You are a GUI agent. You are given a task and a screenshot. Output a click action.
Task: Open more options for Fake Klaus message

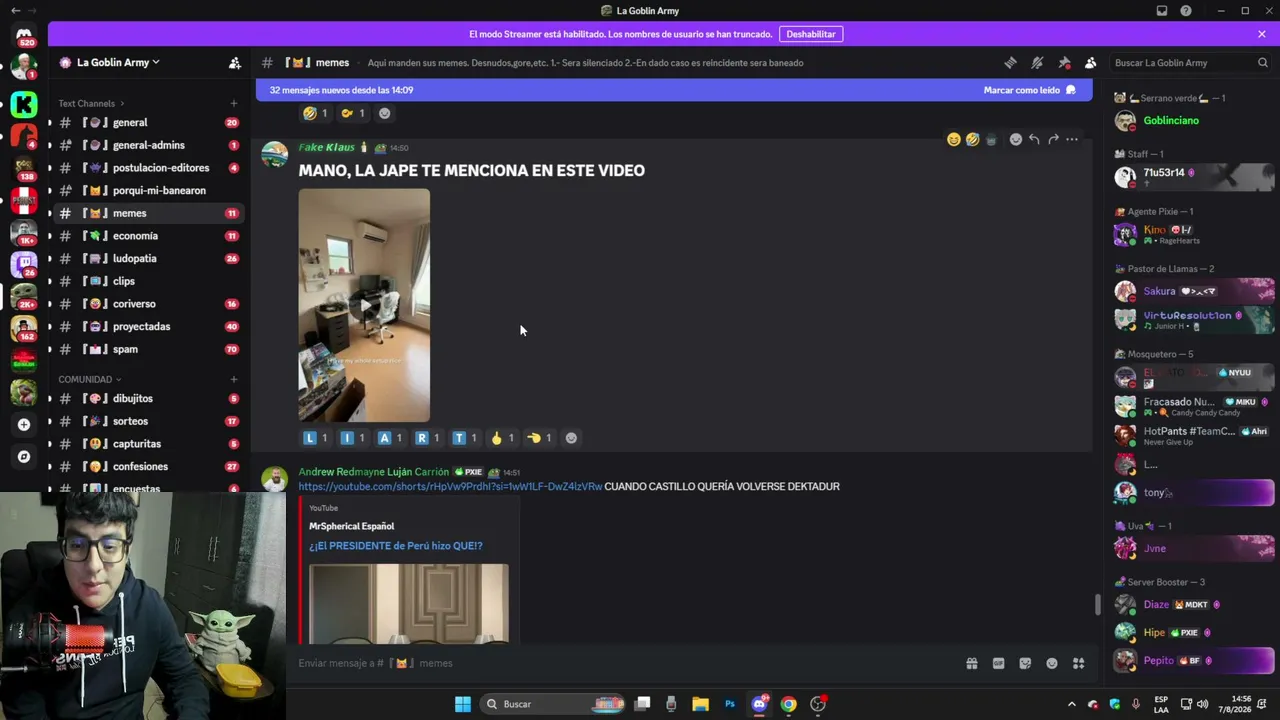tap(1072, 139)
